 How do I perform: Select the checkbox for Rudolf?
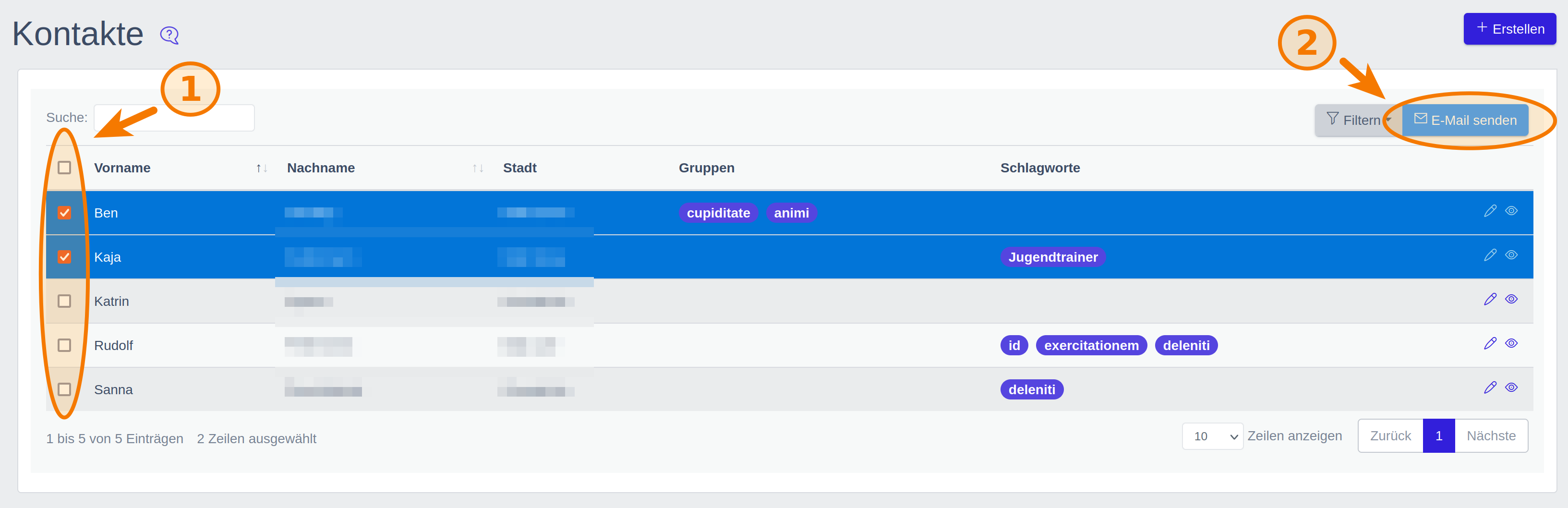tap(64, 345)
